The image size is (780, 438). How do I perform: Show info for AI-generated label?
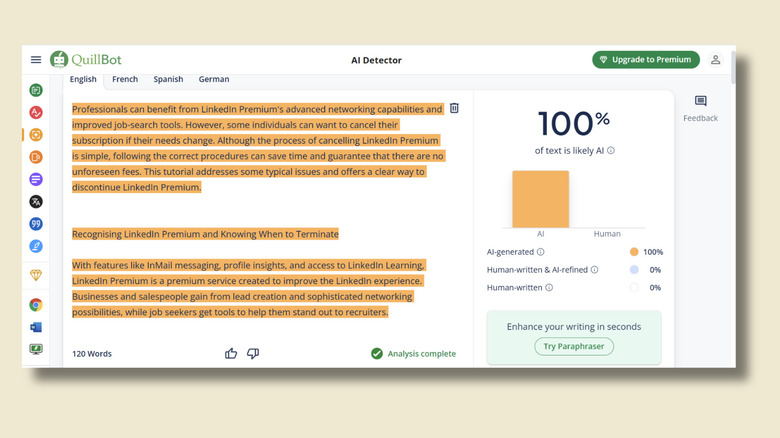pos(541,252)
